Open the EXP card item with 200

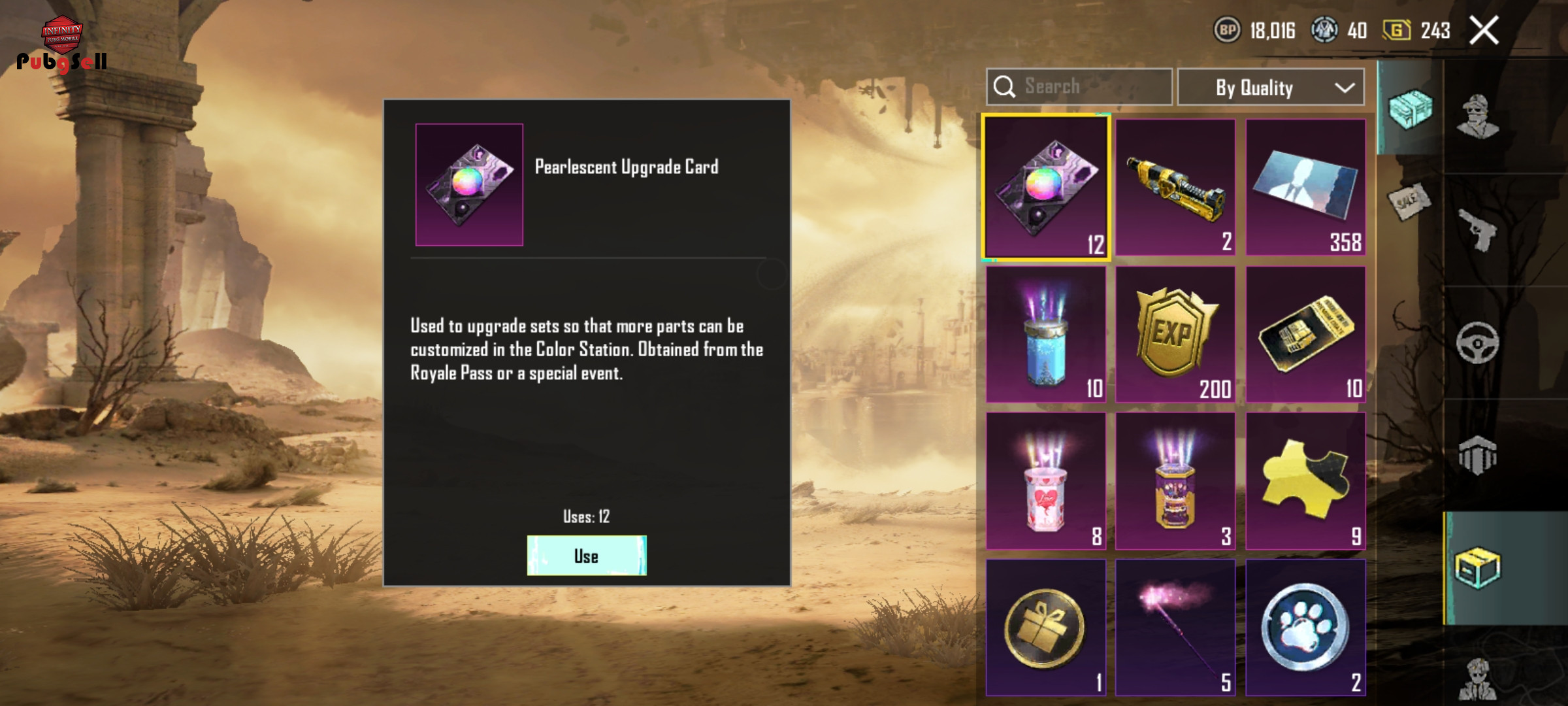1175,334
